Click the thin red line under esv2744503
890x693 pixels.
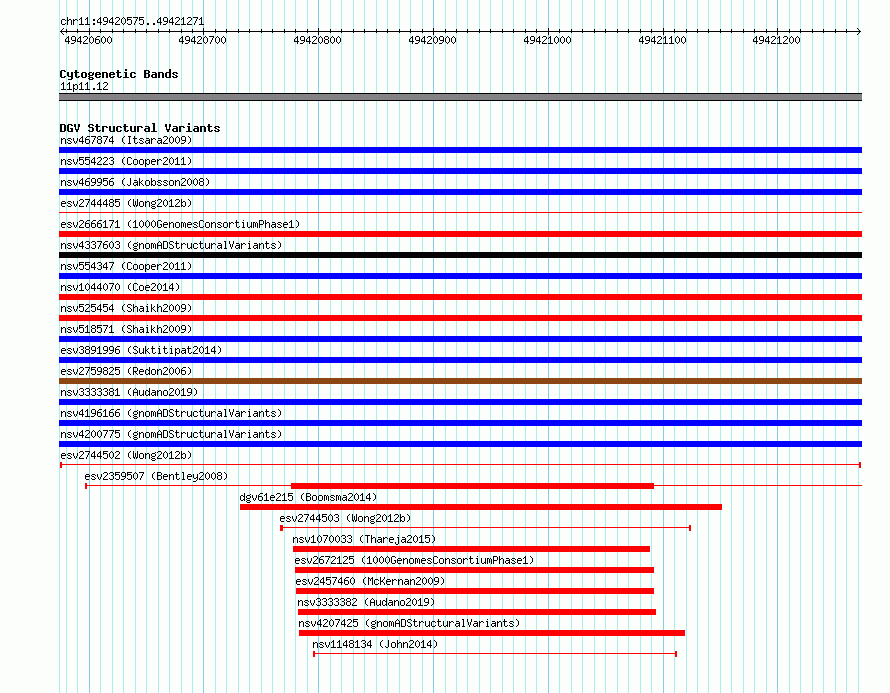(485, 528)
